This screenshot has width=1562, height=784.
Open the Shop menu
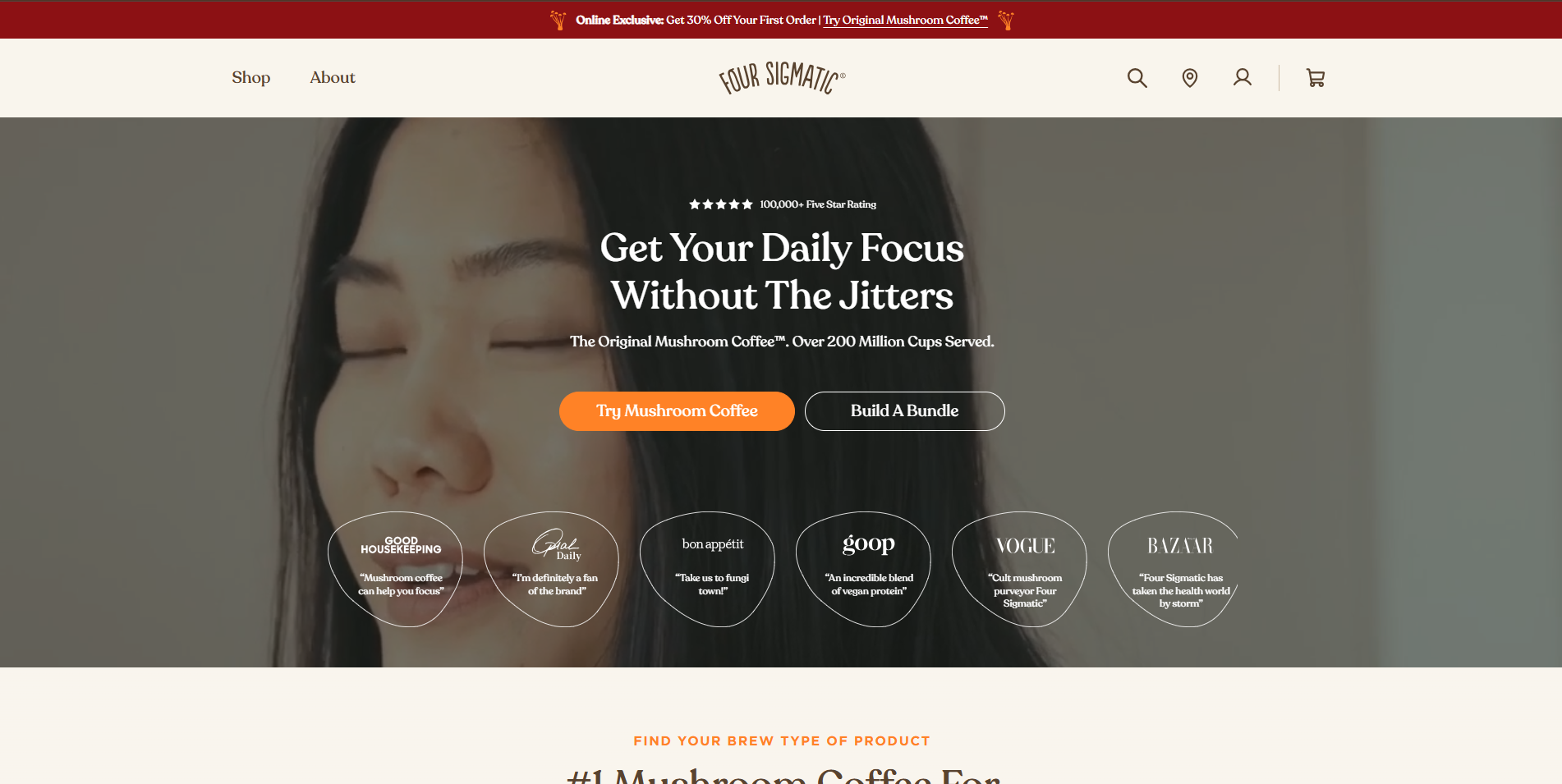(250, 77)
